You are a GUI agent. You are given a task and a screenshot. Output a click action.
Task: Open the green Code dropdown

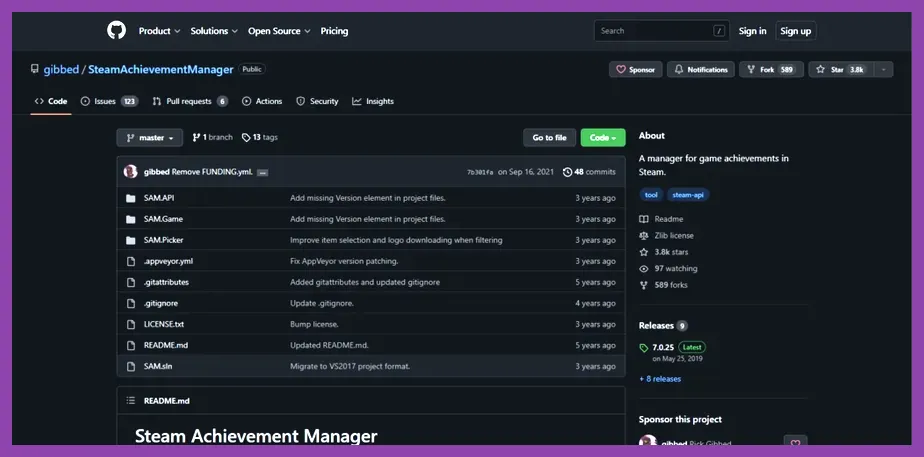[603, 138]
